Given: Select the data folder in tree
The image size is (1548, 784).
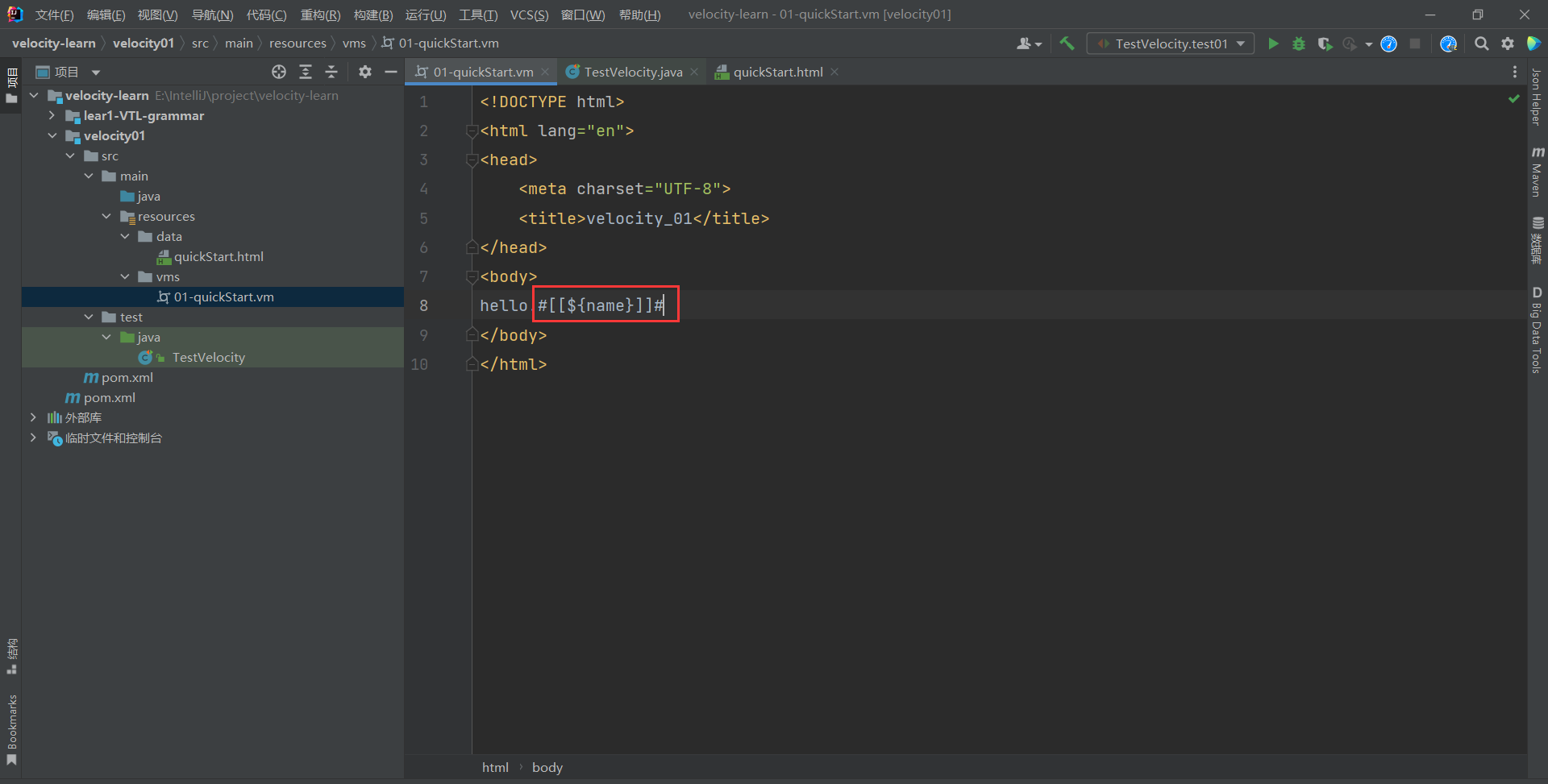Looking at the screenshot, I should tap(169, 236).
